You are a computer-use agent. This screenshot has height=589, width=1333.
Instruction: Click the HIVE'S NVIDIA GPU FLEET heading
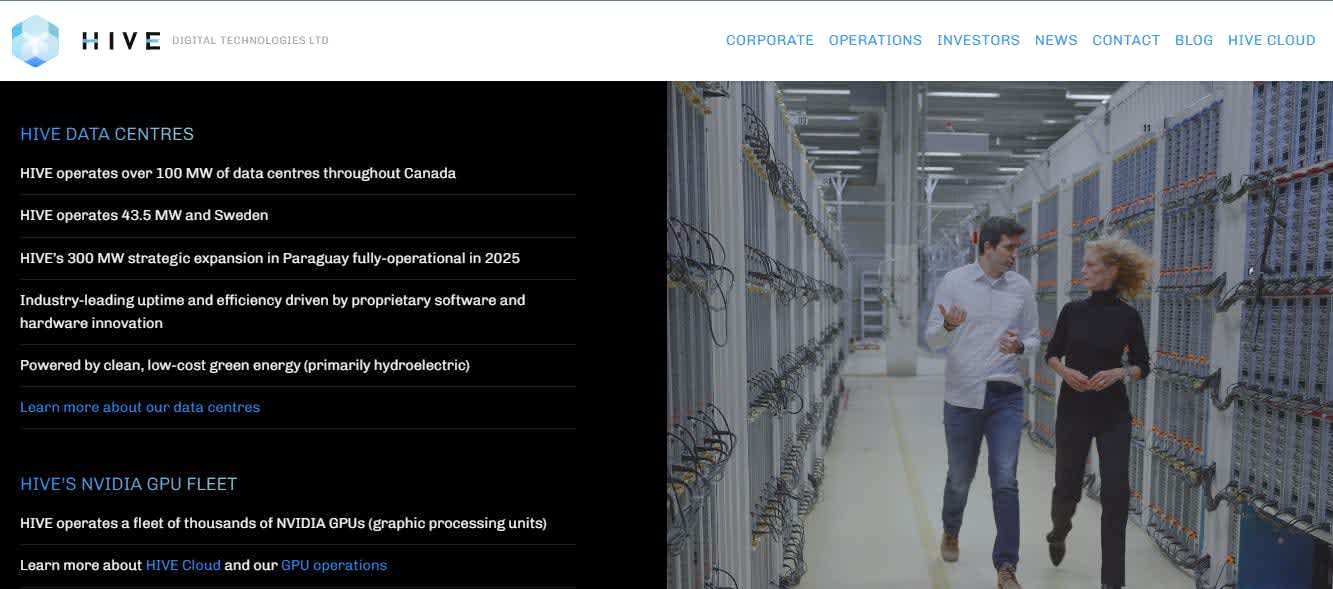129,484
